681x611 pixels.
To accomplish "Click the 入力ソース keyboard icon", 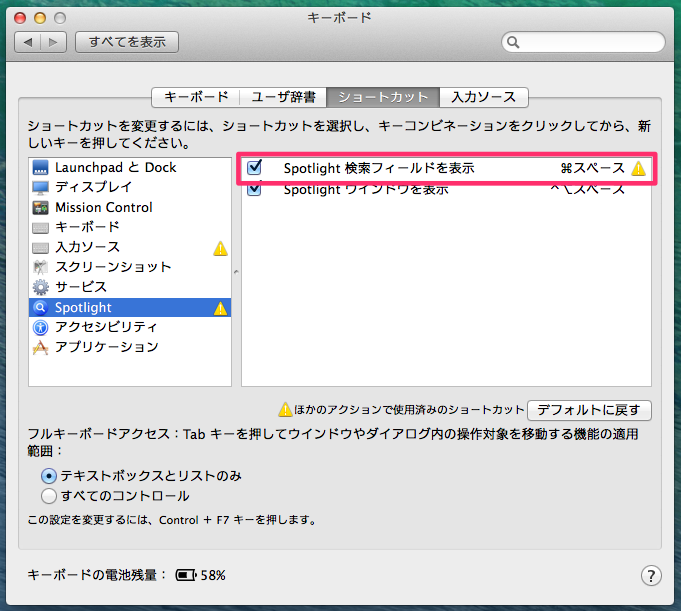I will click(x=40, y=248).
